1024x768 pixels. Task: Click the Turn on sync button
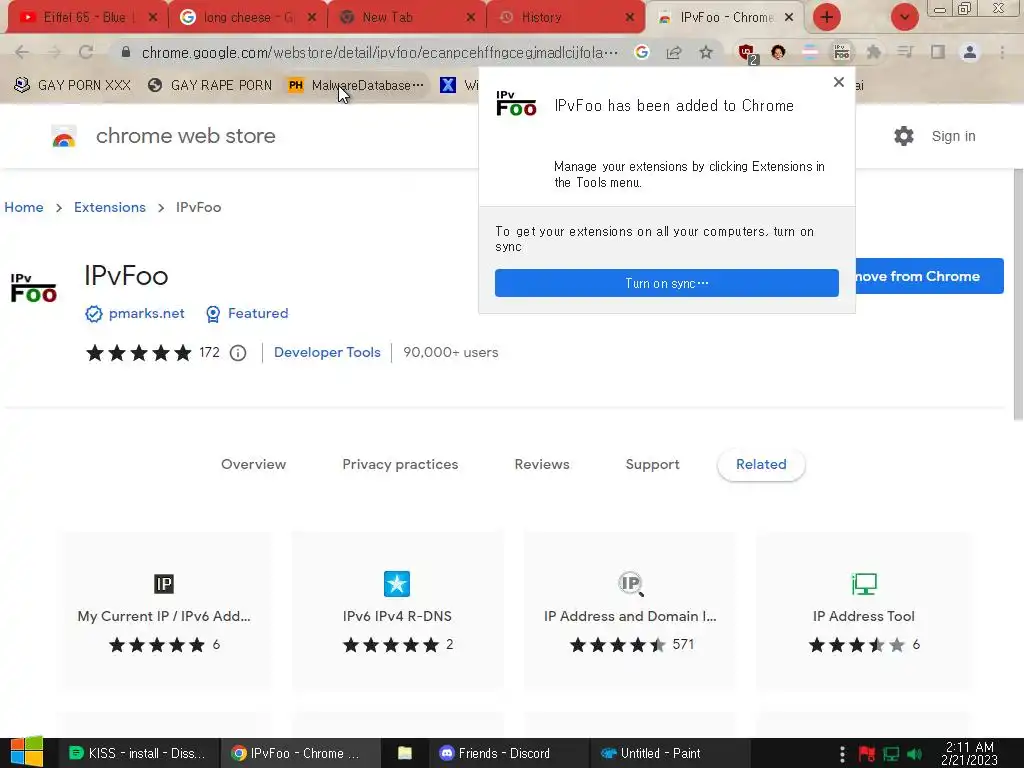click(x=667, y=283)
